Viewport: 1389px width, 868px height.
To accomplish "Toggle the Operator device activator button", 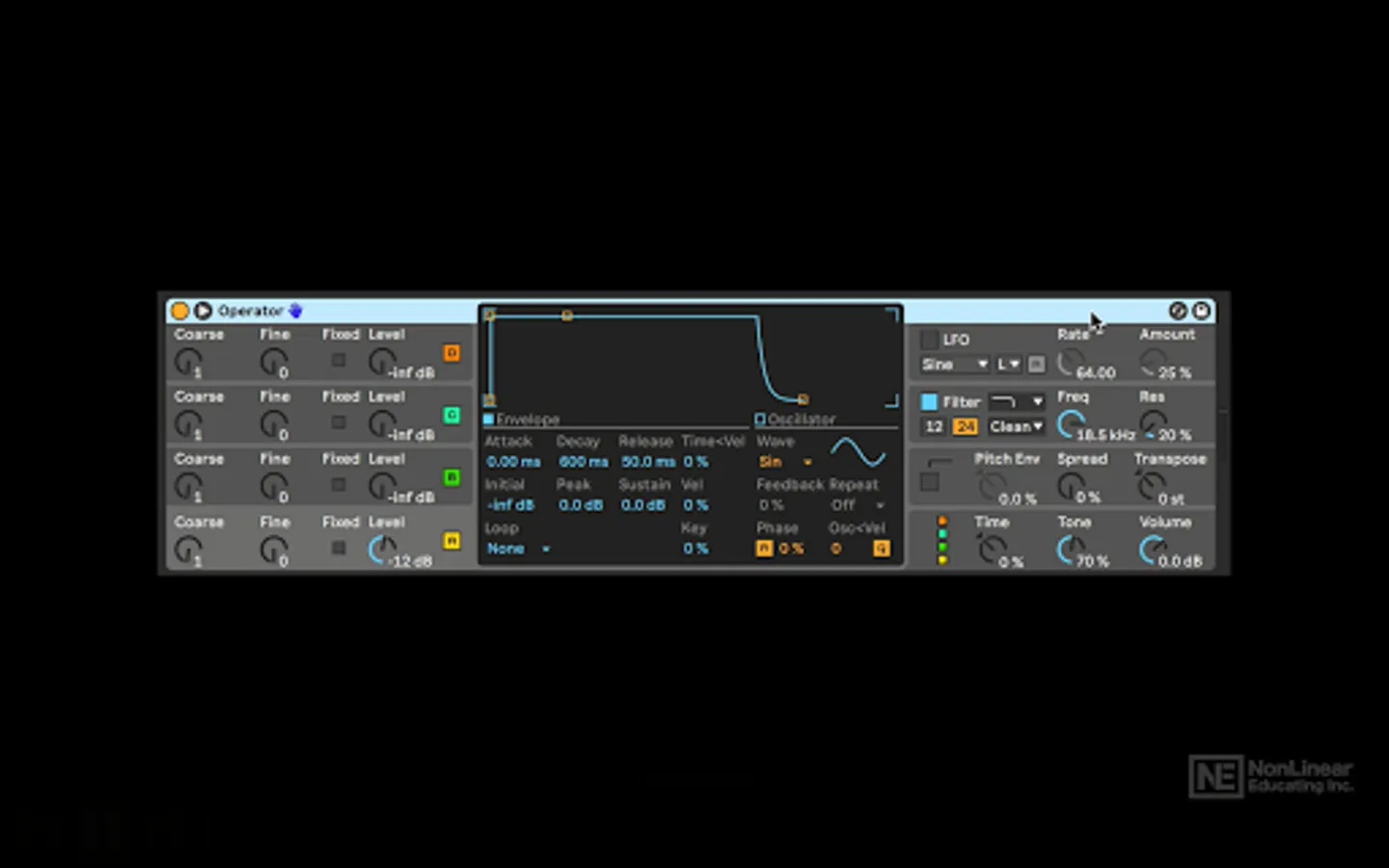I will pos(179,311).
